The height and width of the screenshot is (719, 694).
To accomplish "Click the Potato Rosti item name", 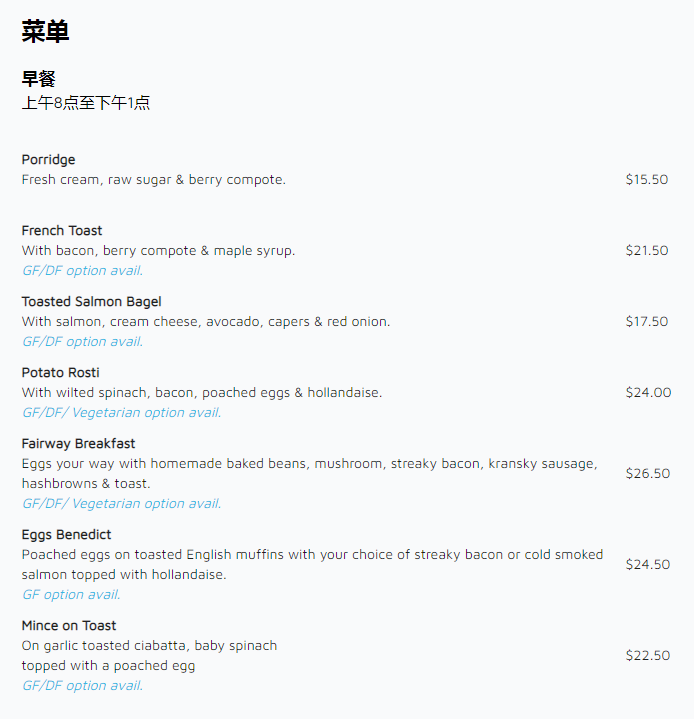I will 60,373.
